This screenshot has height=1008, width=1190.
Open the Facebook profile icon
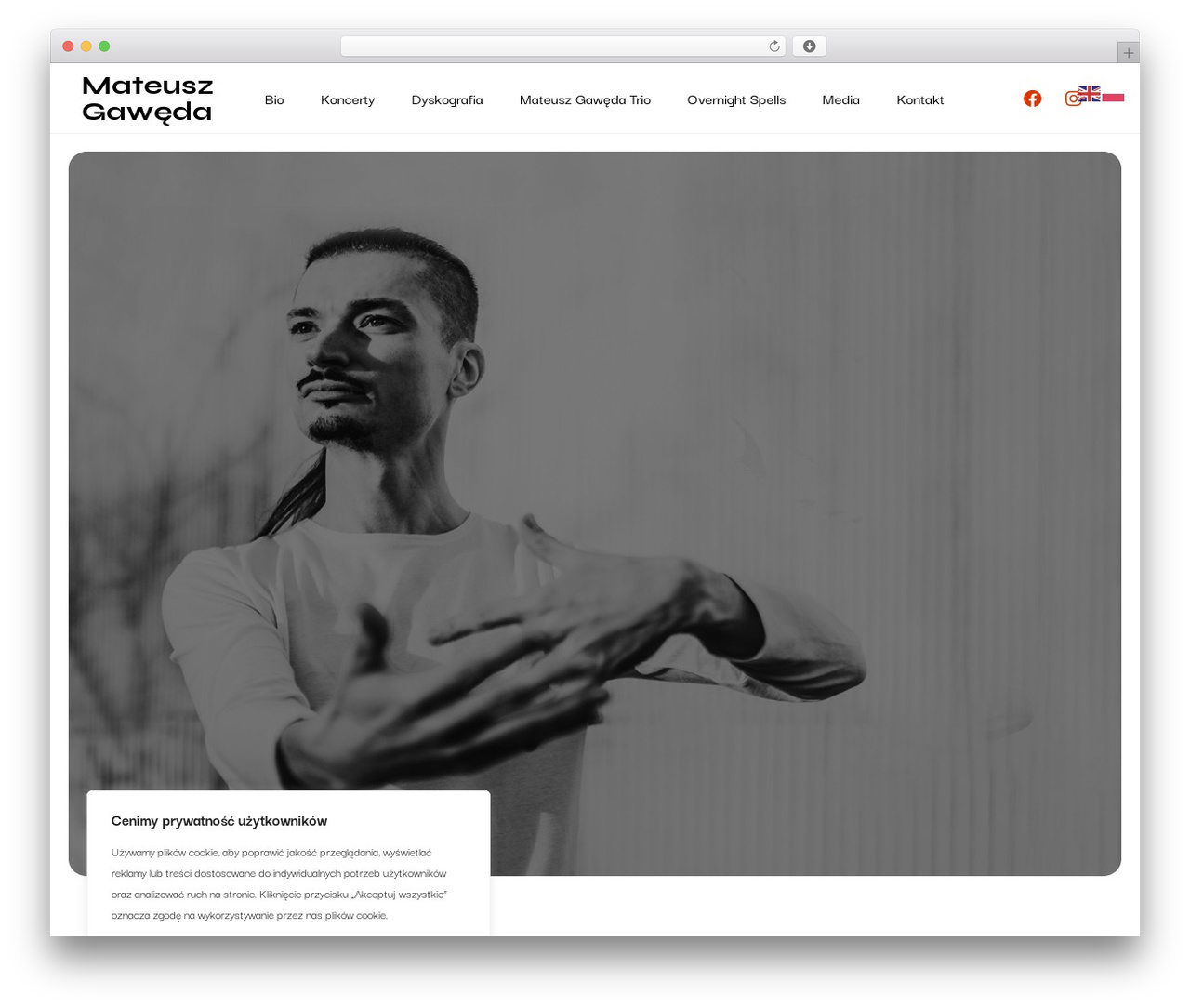click(1032, 99)
